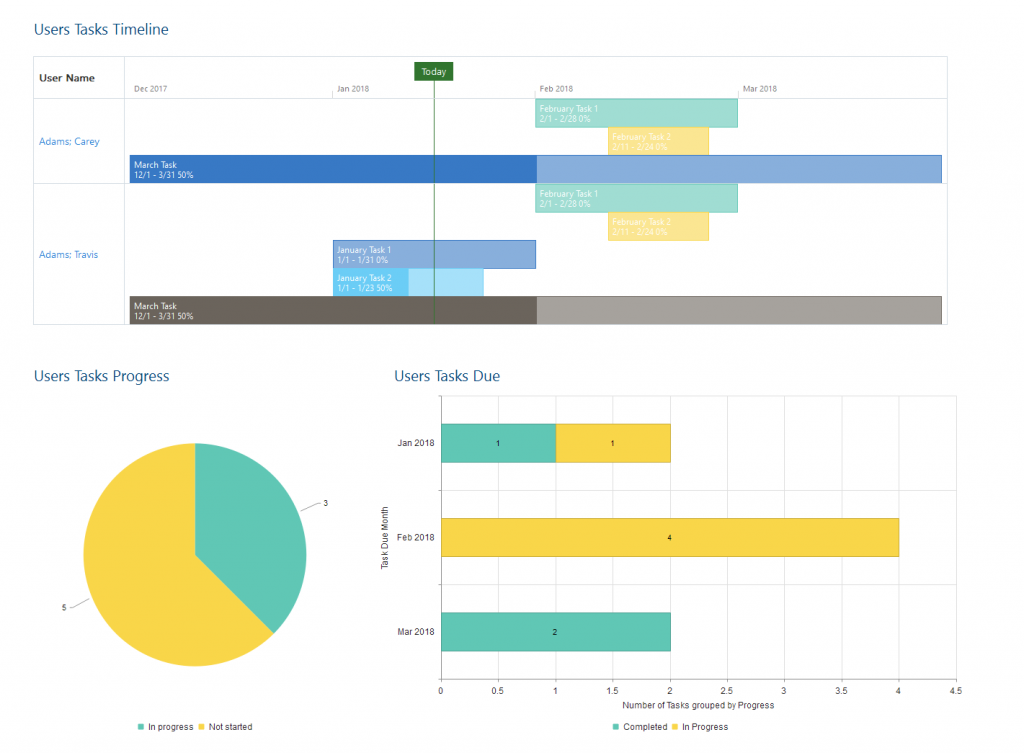The image size is (1024, 753).
Task: Select the Today marker on the timeline
Action: tap(433, 71)
